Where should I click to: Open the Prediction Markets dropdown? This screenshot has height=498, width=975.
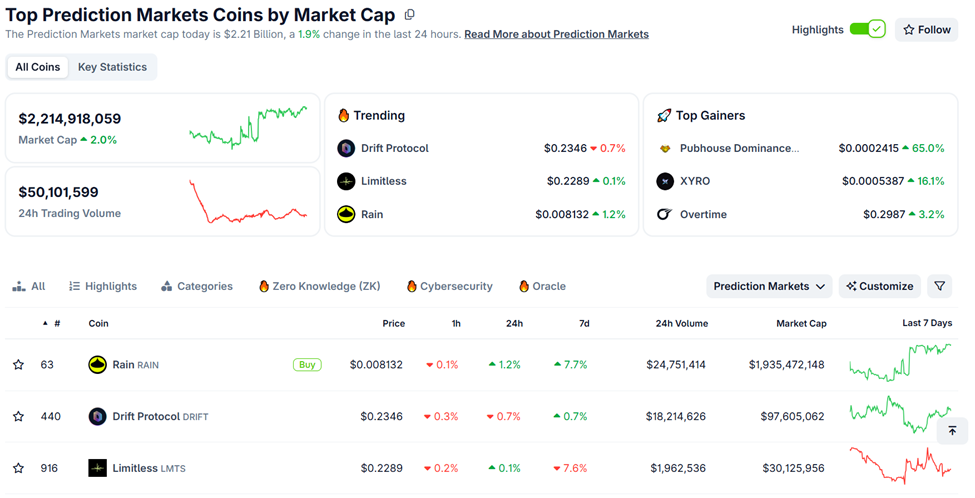pyautogui.click(x=769, y=286)
